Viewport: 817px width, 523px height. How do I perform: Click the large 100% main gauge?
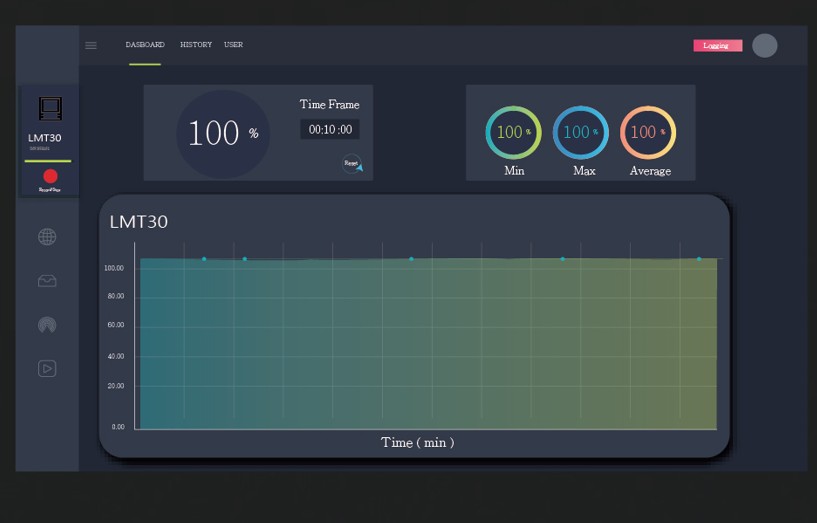223,133
